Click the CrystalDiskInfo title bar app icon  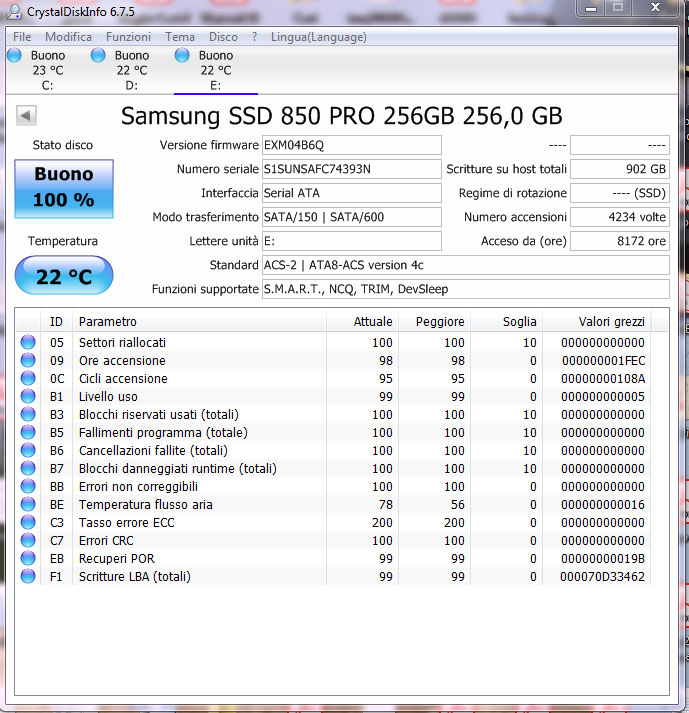point(14,11)
